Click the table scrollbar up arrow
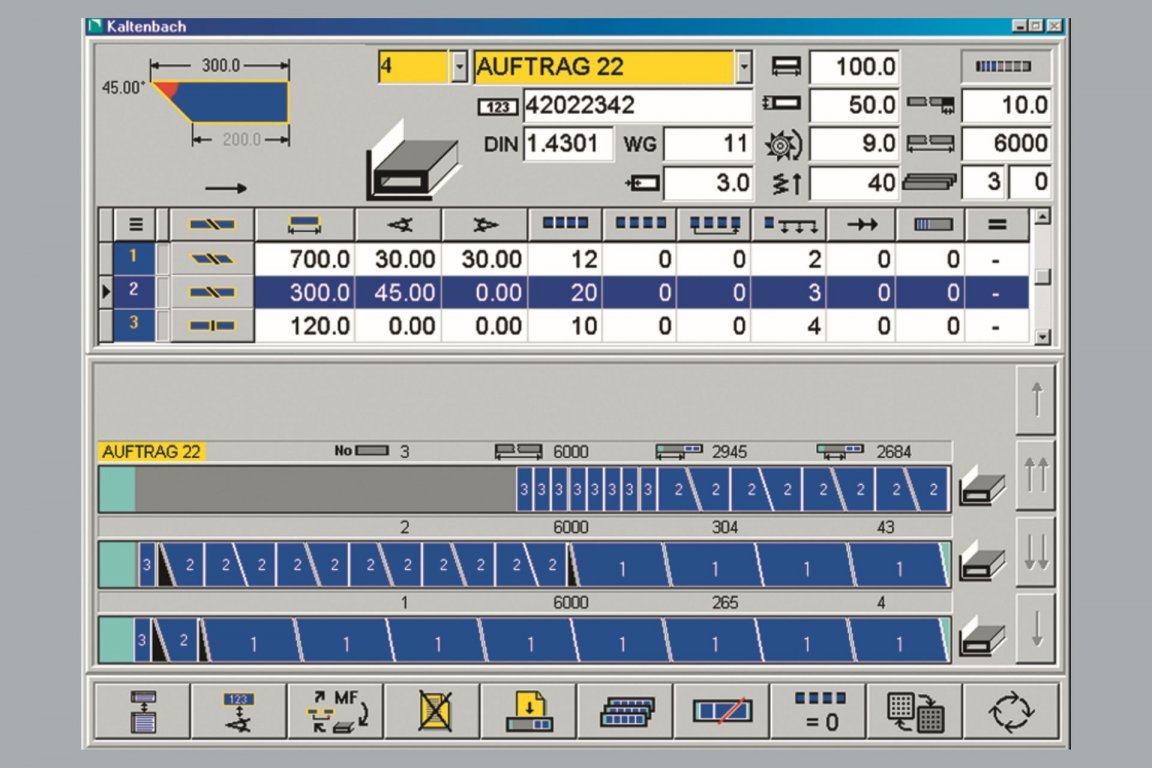This screenshot has width=1152, height=768. click(1042, 217)
